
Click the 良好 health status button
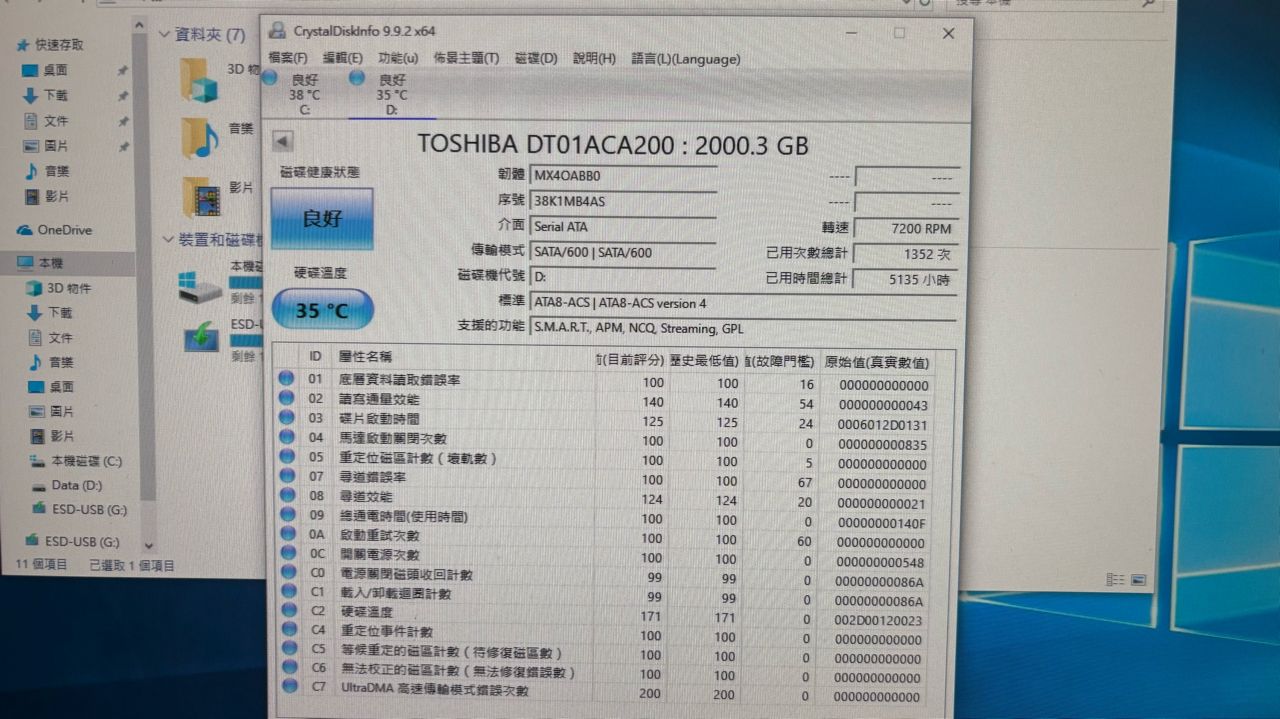[x=321, y=218]
